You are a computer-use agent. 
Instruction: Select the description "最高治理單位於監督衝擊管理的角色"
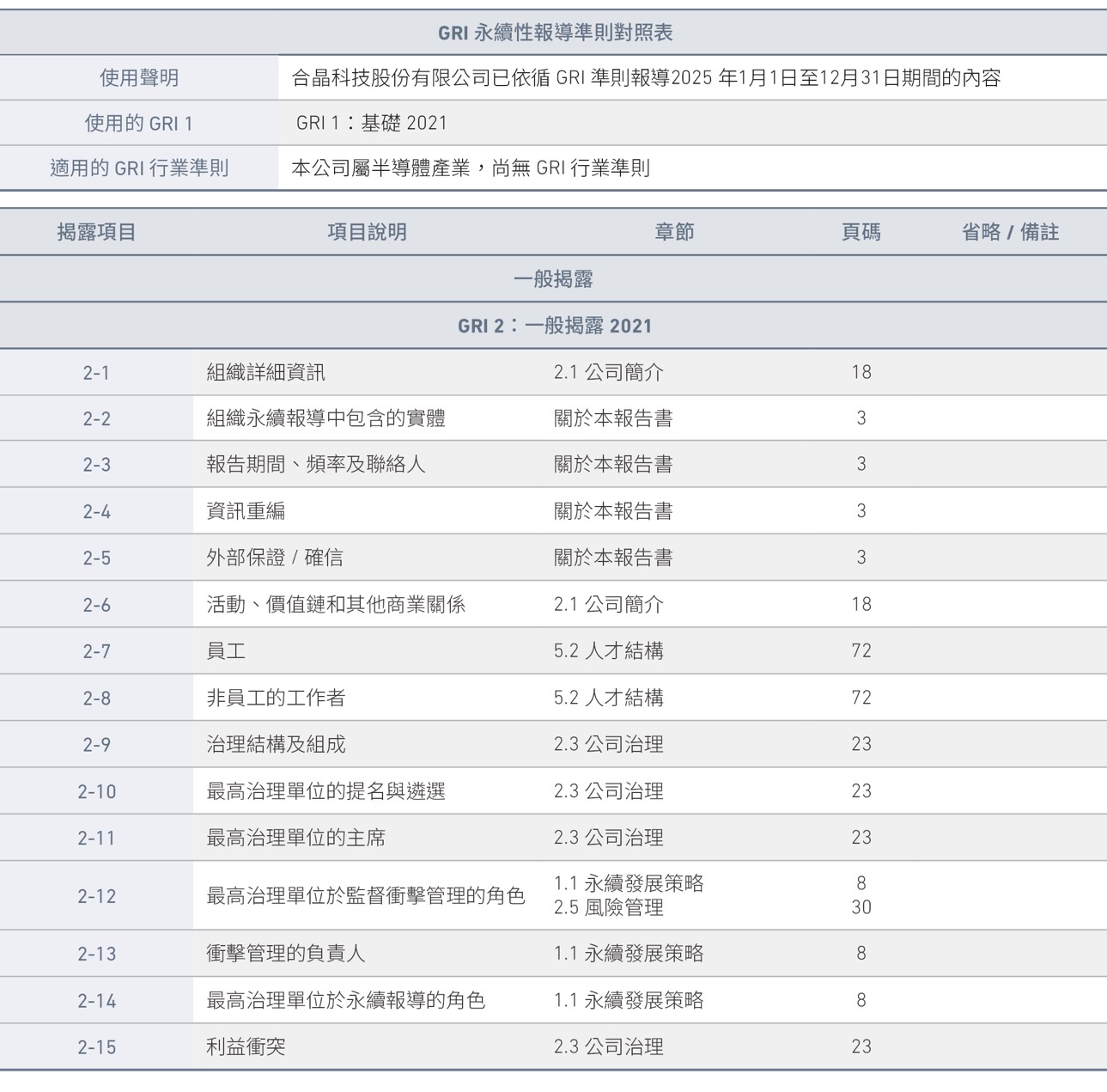(366, 896)
